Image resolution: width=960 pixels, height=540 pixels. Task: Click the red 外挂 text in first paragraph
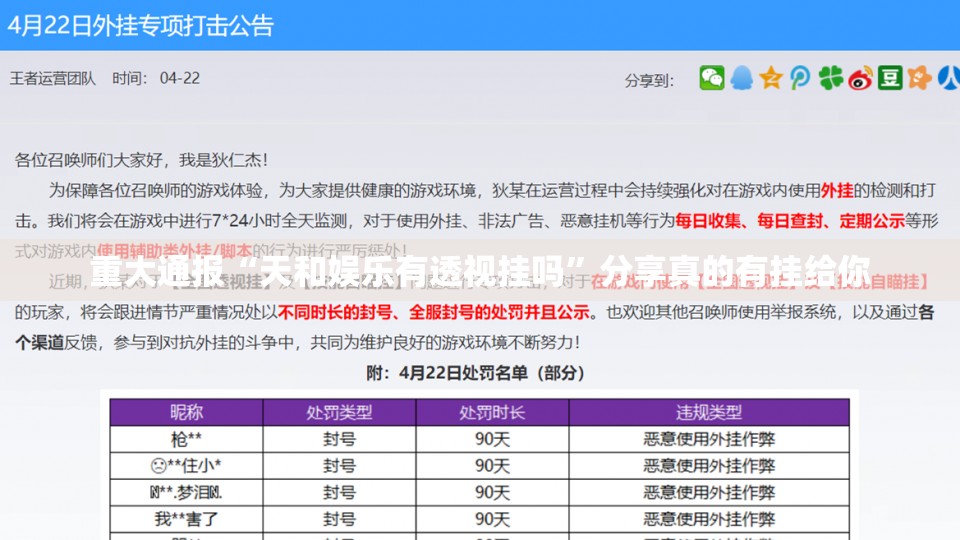pyautogui.click(x=836, y=189)
